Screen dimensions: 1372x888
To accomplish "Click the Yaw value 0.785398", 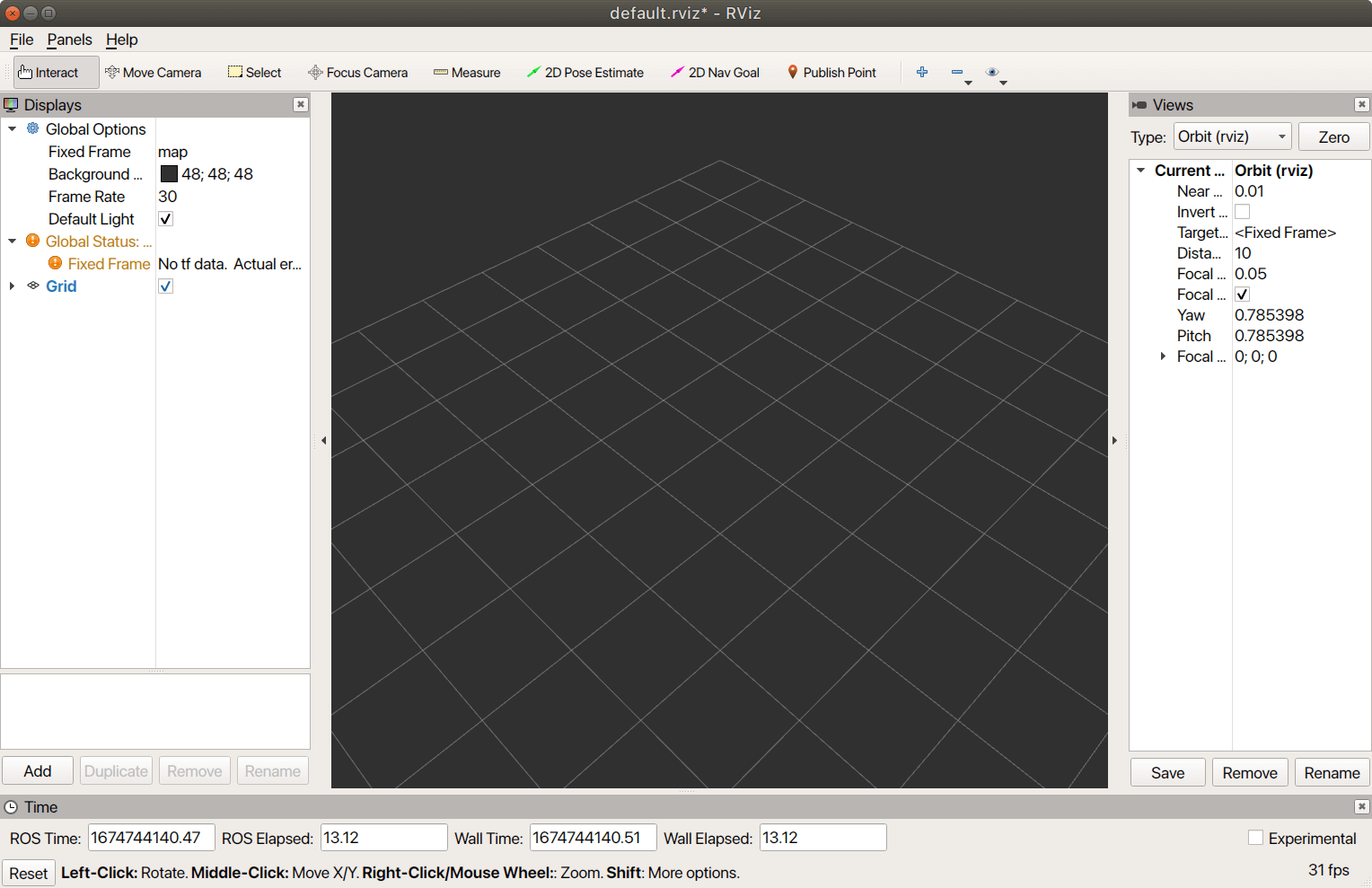I will point(1269,315).
